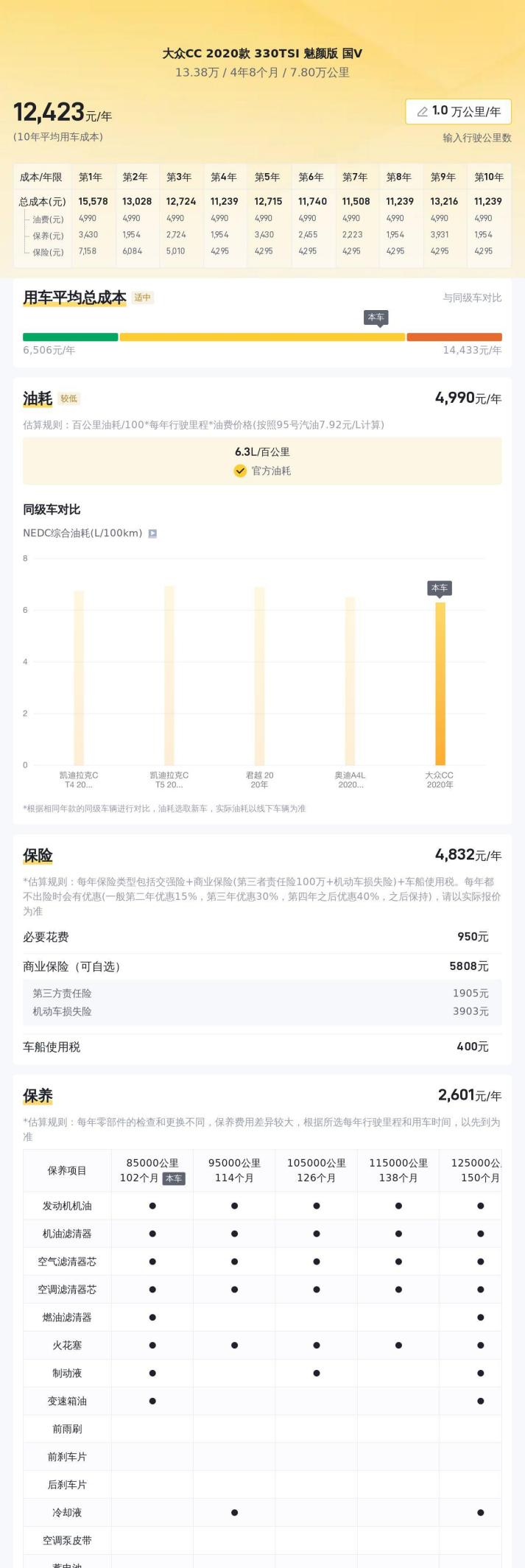Select the 大众CC bar in chart

[440, 683]
